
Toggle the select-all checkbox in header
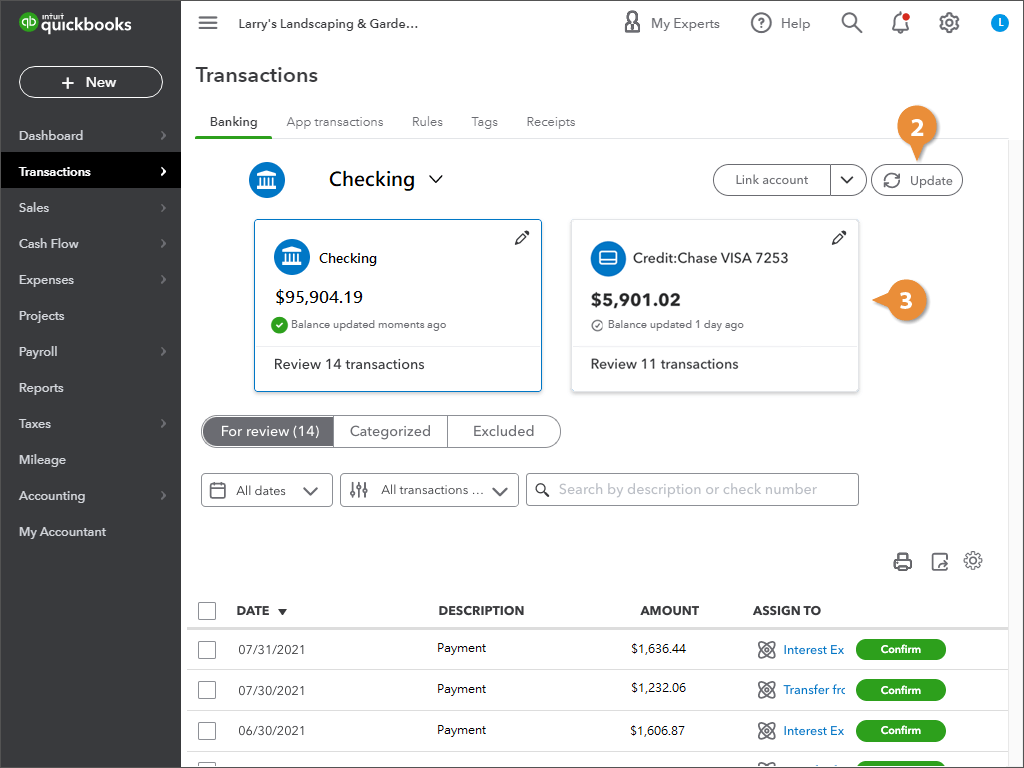tap(207, 611)
